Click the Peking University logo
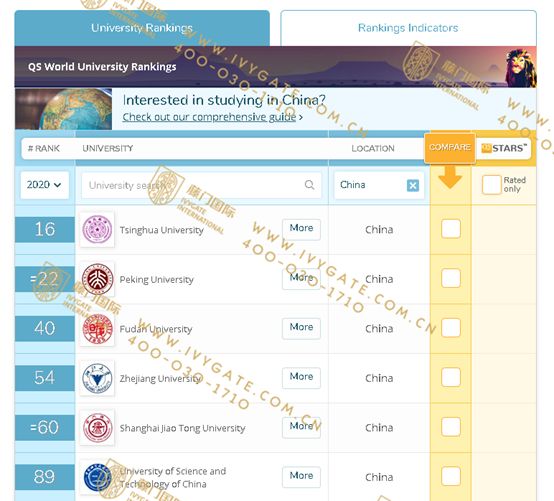 coord(97,279)
